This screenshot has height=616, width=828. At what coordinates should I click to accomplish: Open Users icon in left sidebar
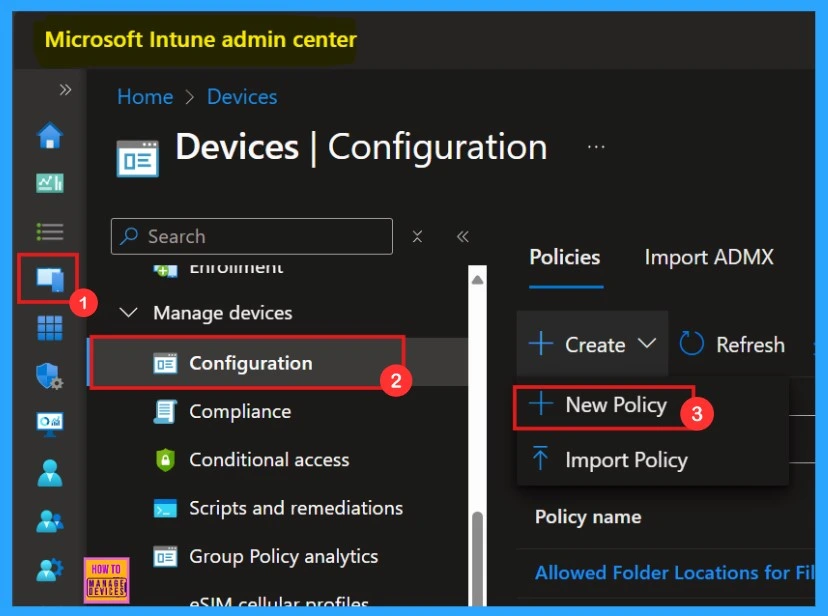[x=50, y=472]
